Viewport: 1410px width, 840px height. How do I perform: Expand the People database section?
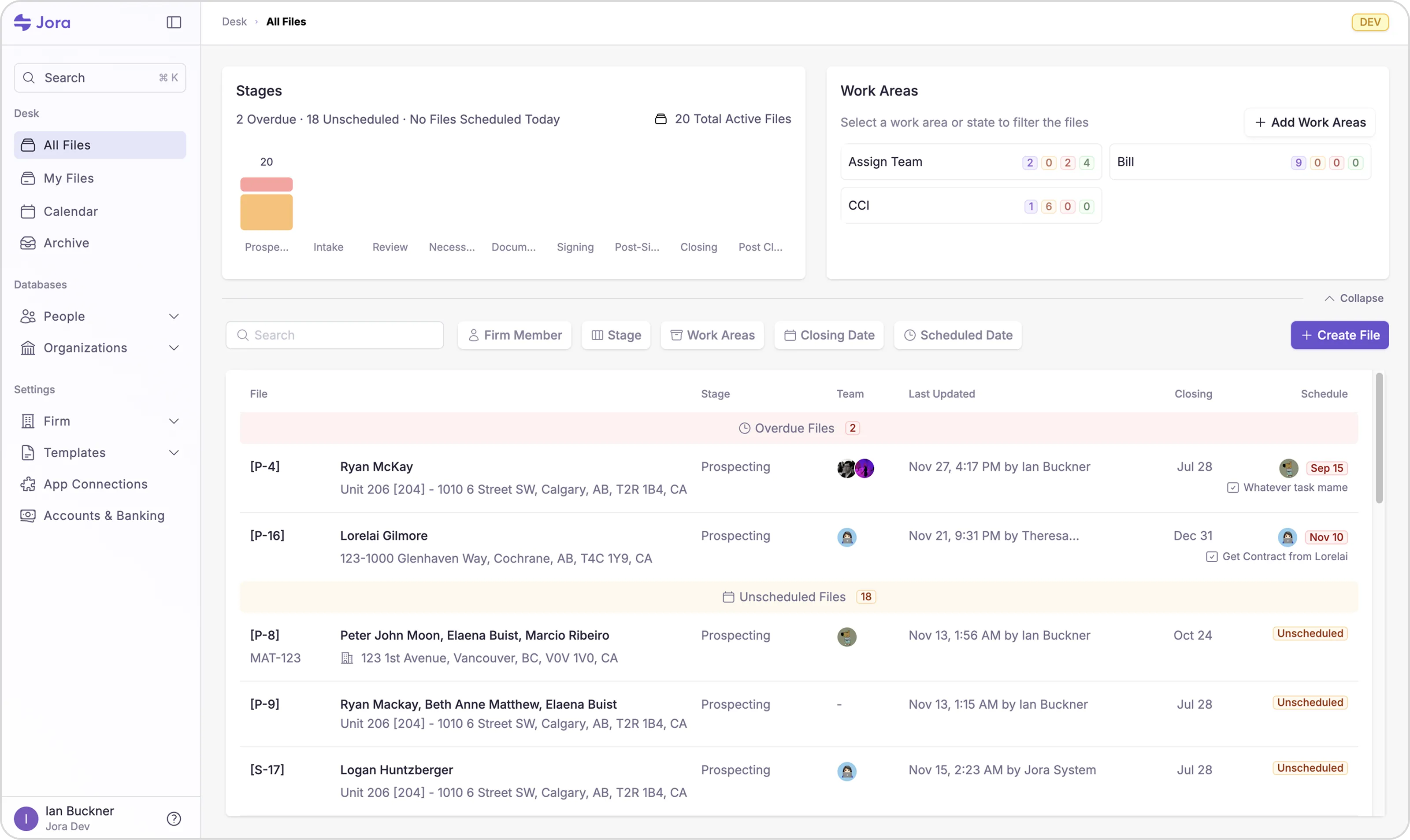tap(174, 316)
